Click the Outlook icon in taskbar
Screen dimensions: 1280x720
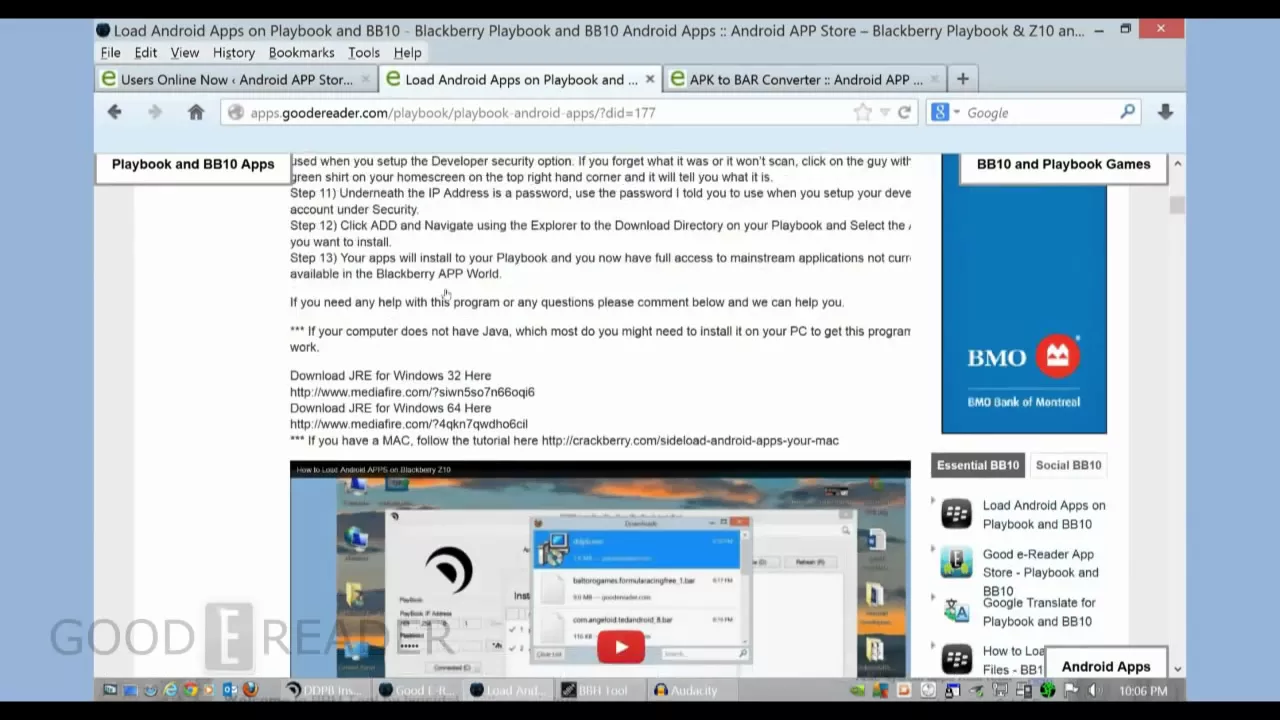pos(230,690)
